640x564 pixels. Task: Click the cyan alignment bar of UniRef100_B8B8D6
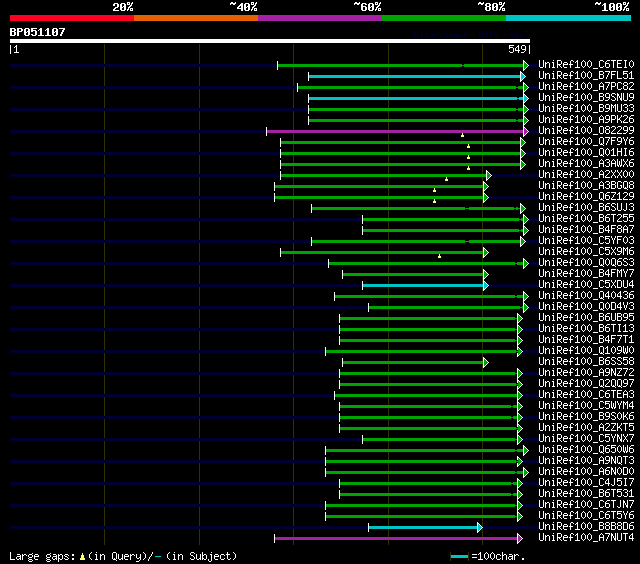pyautogui.click(x=423, y=528)
